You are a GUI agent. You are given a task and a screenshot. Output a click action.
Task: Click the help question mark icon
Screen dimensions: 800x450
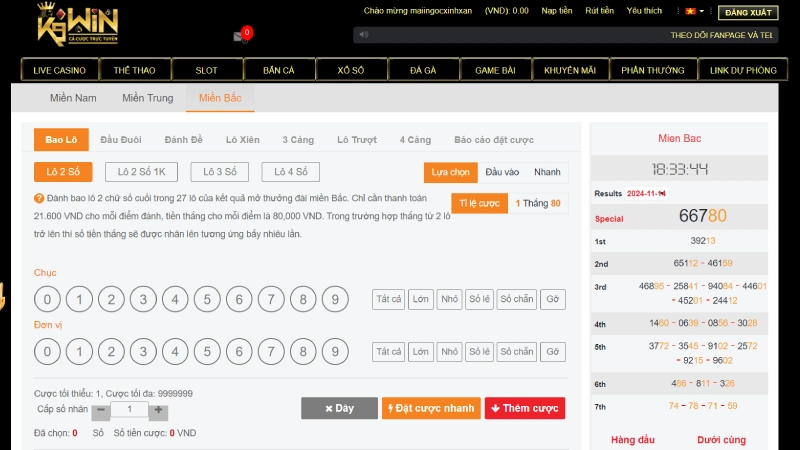[39, 198]
